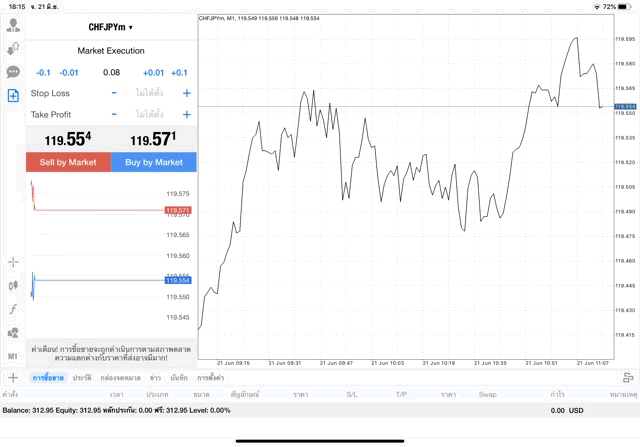
Task: Open the candlestick chart settings icon
Action: pyautogui.click(x=13, y=285)
